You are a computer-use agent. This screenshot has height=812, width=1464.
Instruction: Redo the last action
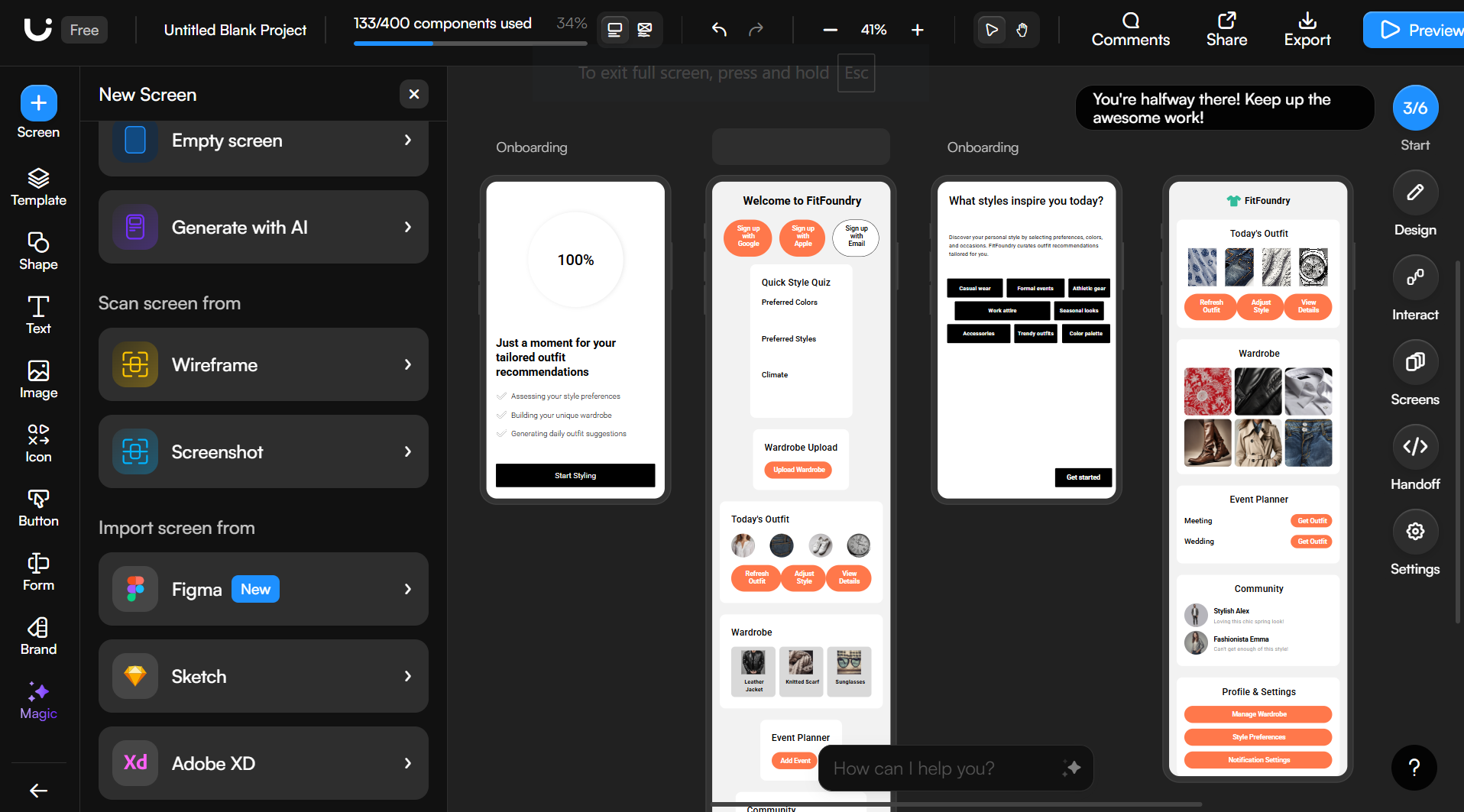[x=756, y=30]
